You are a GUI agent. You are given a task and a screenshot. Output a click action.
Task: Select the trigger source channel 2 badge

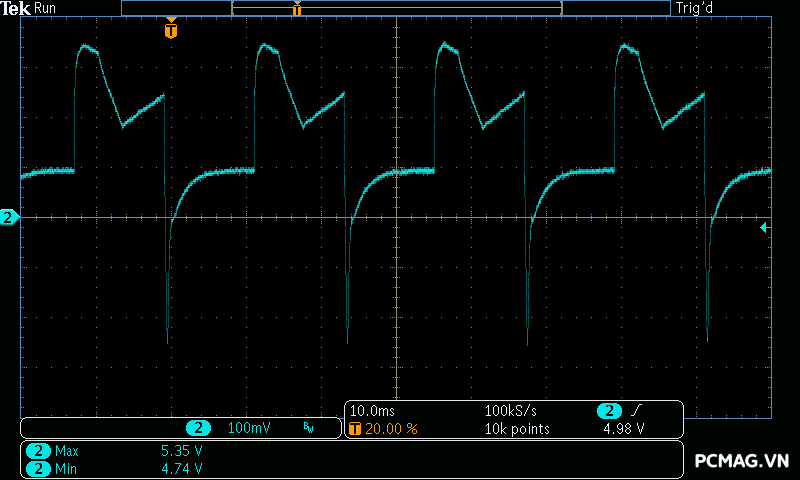click(608, 412)
